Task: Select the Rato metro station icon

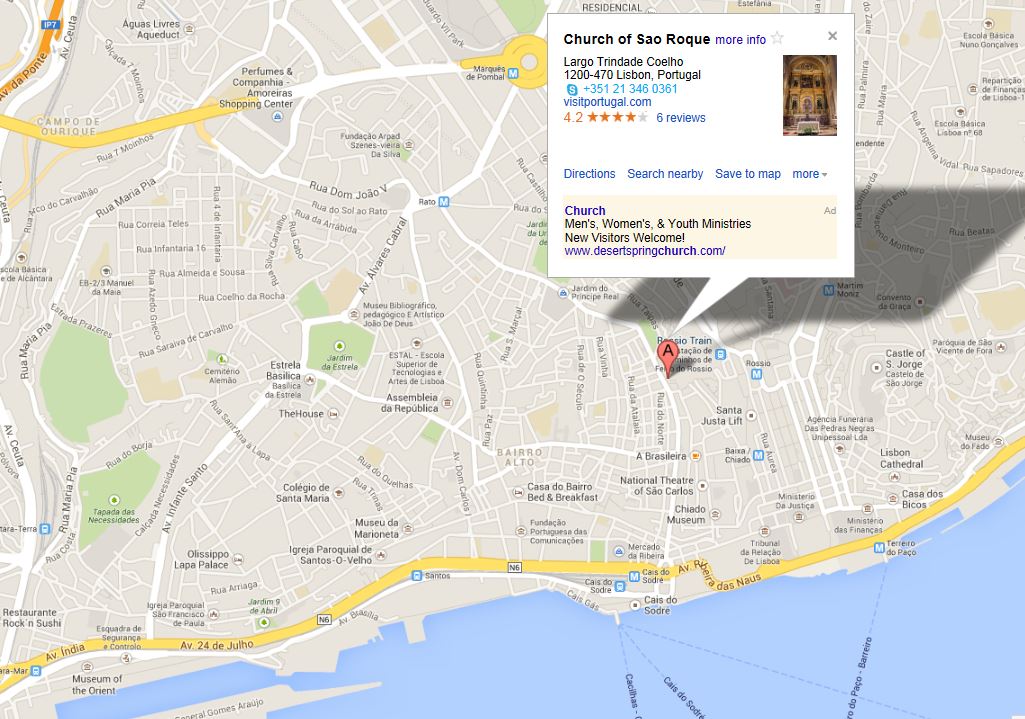Action: [x=444, y=202]
